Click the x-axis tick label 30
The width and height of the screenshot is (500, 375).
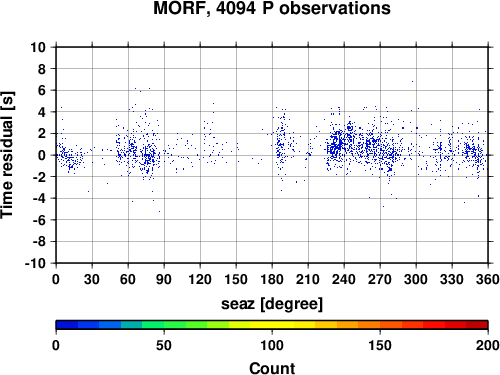[92, 279]
